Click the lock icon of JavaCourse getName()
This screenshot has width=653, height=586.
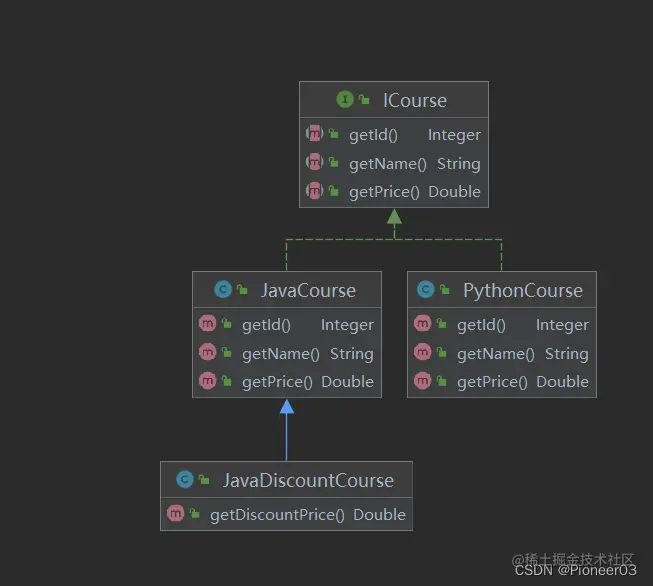point(226,352)
